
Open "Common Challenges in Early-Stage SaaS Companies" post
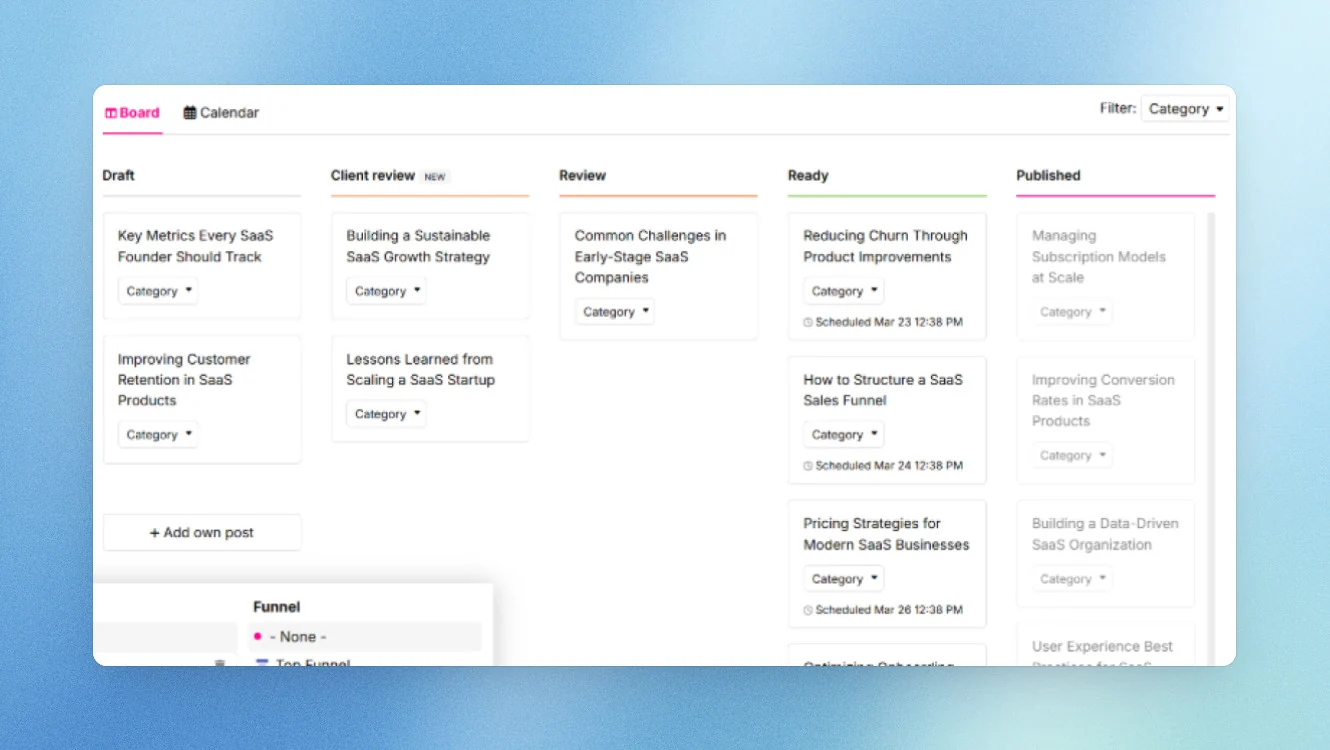[650, 257]
